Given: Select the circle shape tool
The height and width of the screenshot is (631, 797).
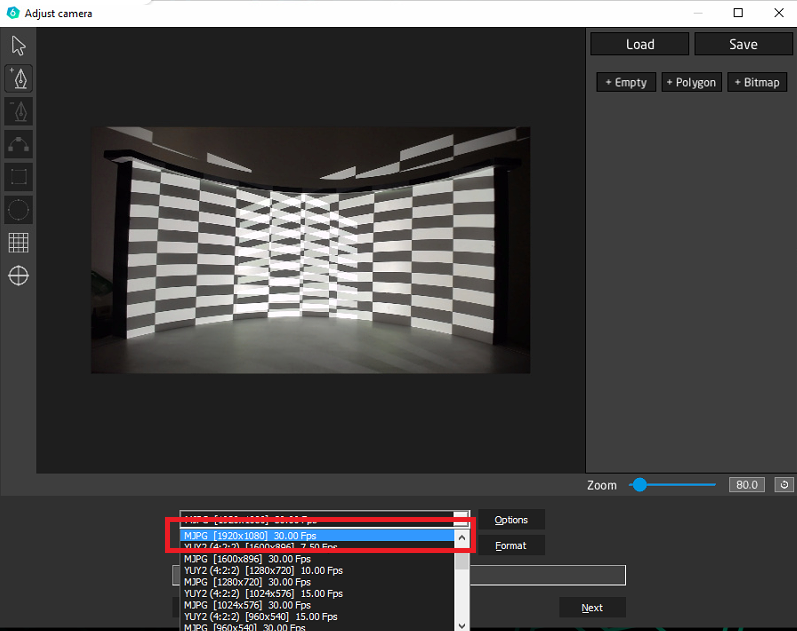Looking at the screenshot, I should pyautogui.click(x=18, y=210).
